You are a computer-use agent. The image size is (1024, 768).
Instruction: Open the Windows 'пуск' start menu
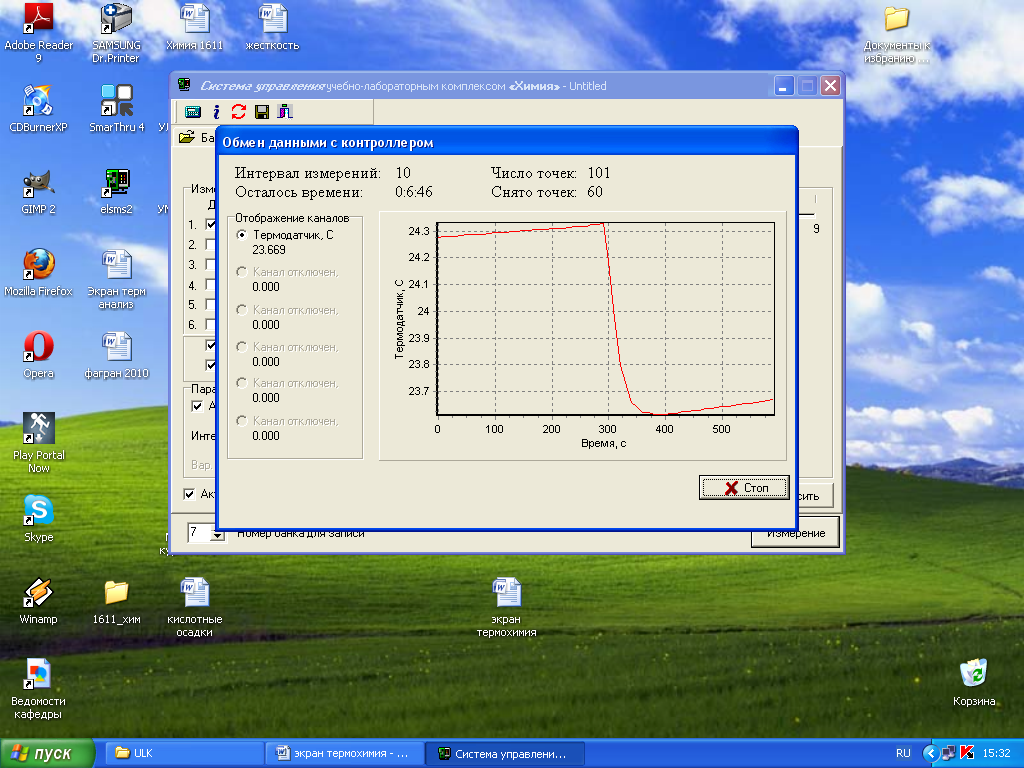tap(47, 753)
